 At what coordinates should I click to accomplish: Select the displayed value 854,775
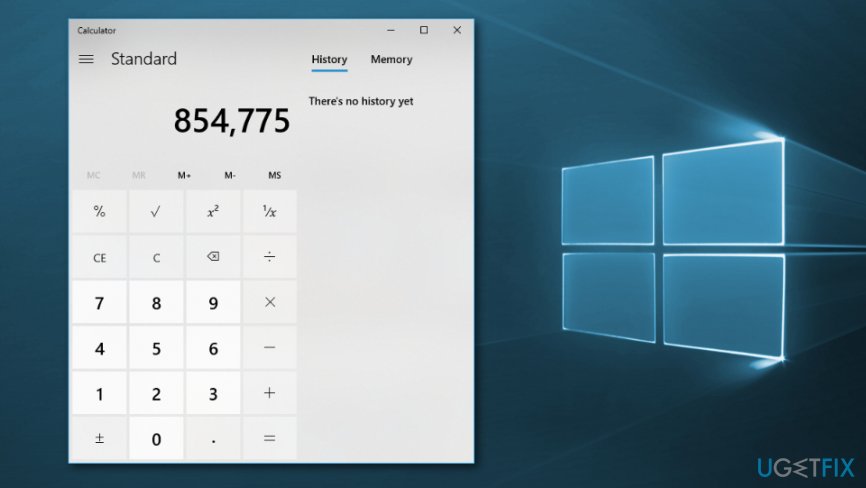[x=232, y=120]
